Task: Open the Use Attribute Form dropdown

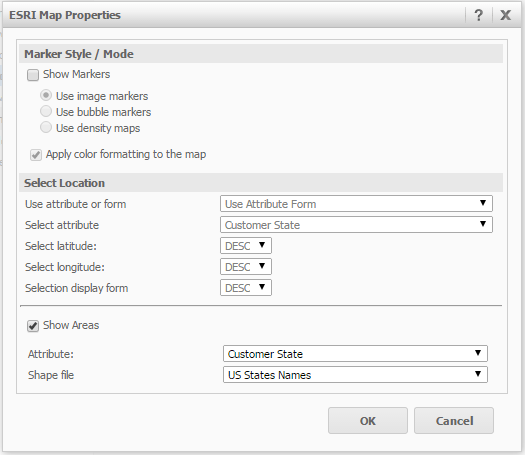Action: (x=356, y=204)
